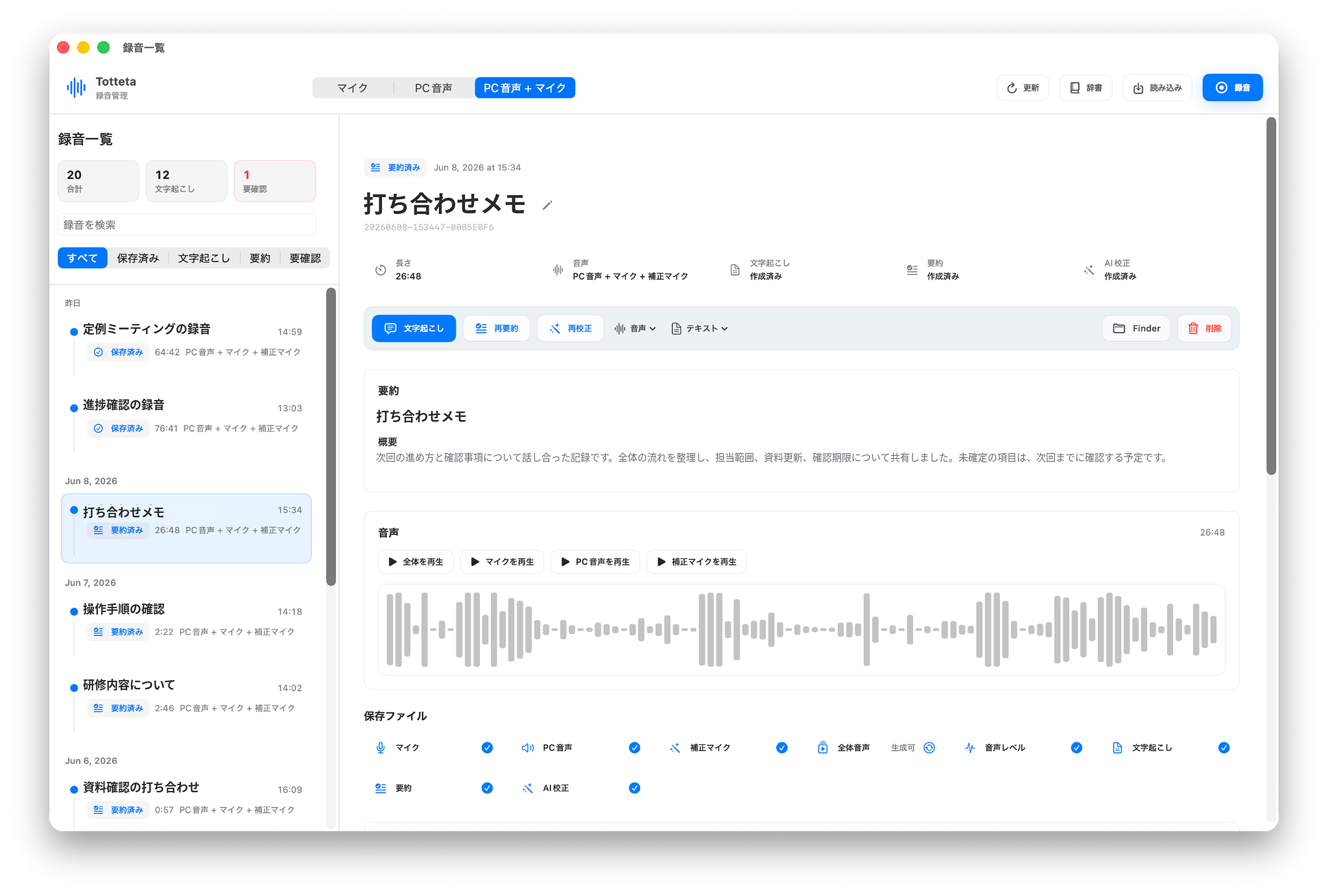Image resolution: width=1328 pixels, height=896 pixels.
Task: Click the microphone icon in 保存ファイル
Action: (x=381, y=748)
